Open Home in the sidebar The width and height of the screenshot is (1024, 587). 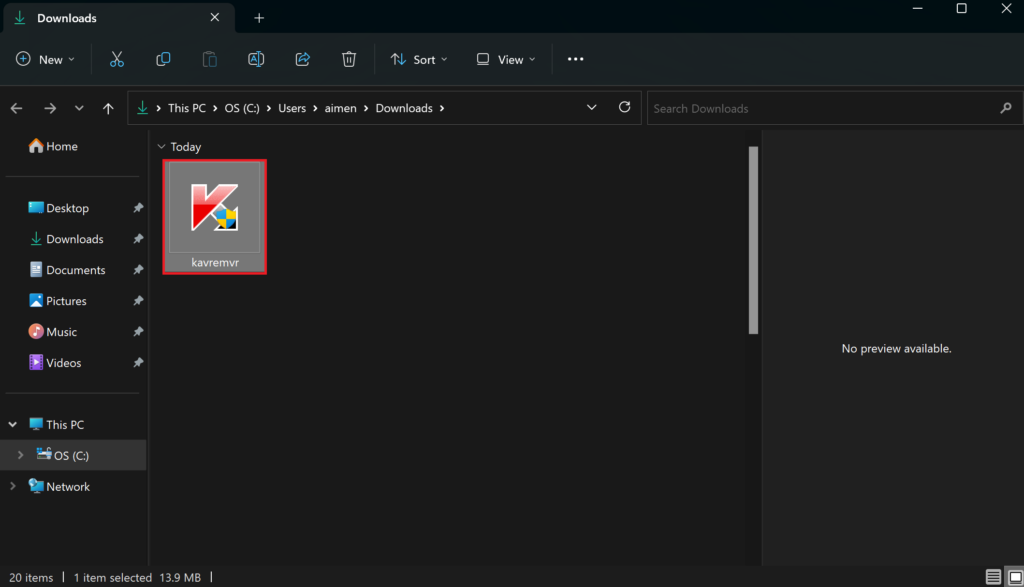click(53, 146)
